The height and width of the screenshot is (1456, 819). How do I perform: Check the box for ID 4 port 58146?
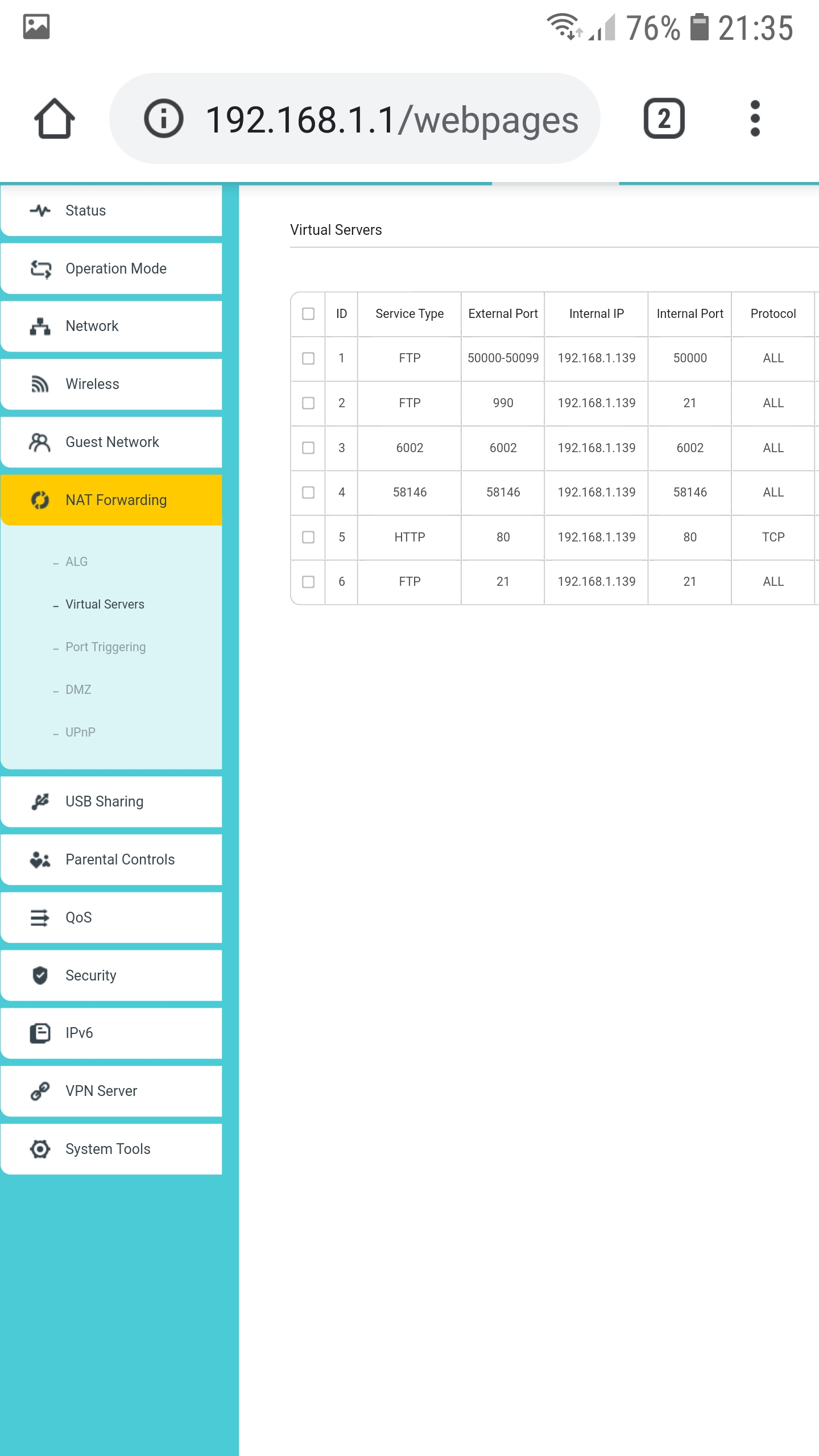[x=308, y=493]
